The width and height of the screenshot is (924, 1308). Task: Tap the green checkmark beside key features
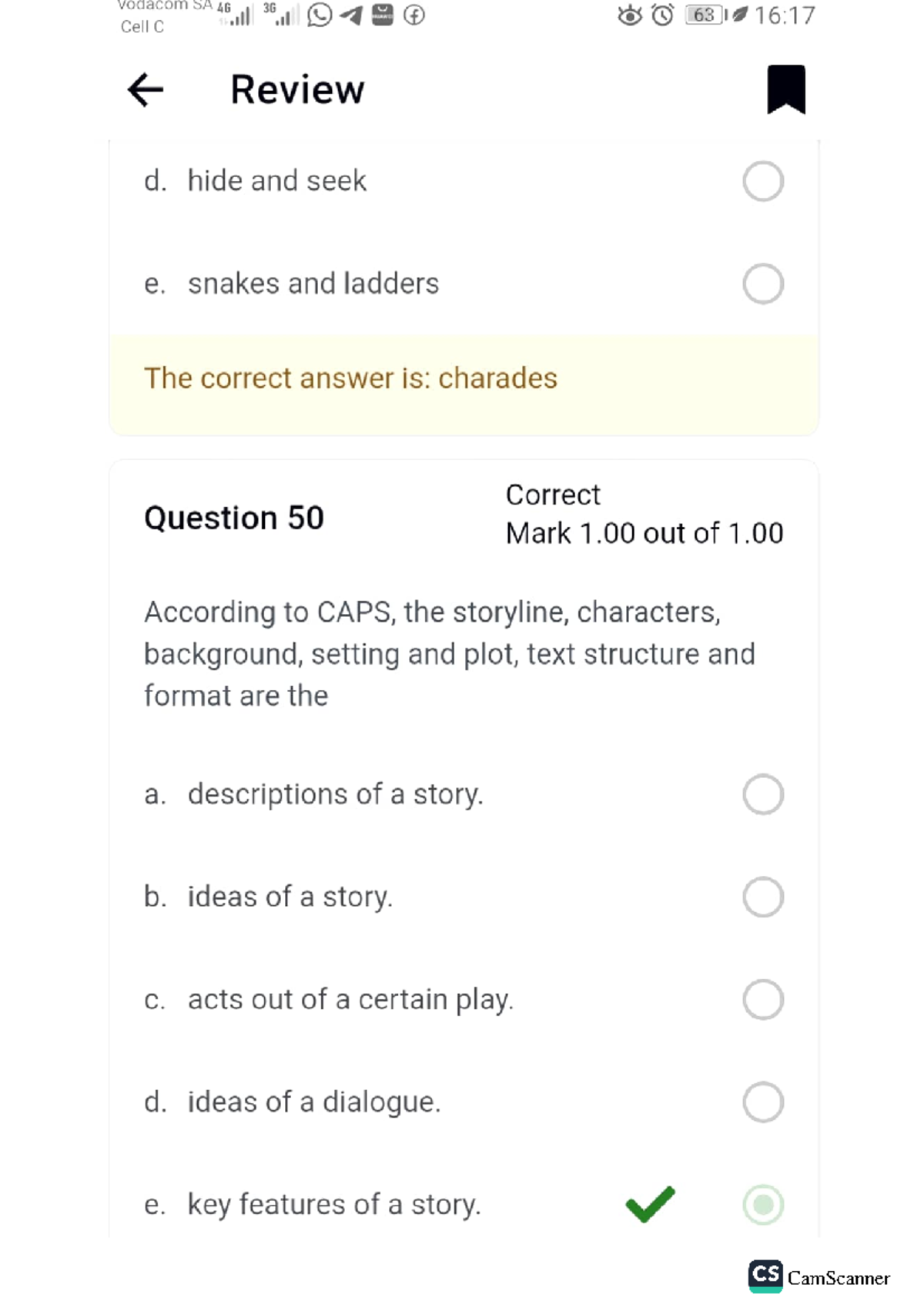click(x=649, y=1203)
